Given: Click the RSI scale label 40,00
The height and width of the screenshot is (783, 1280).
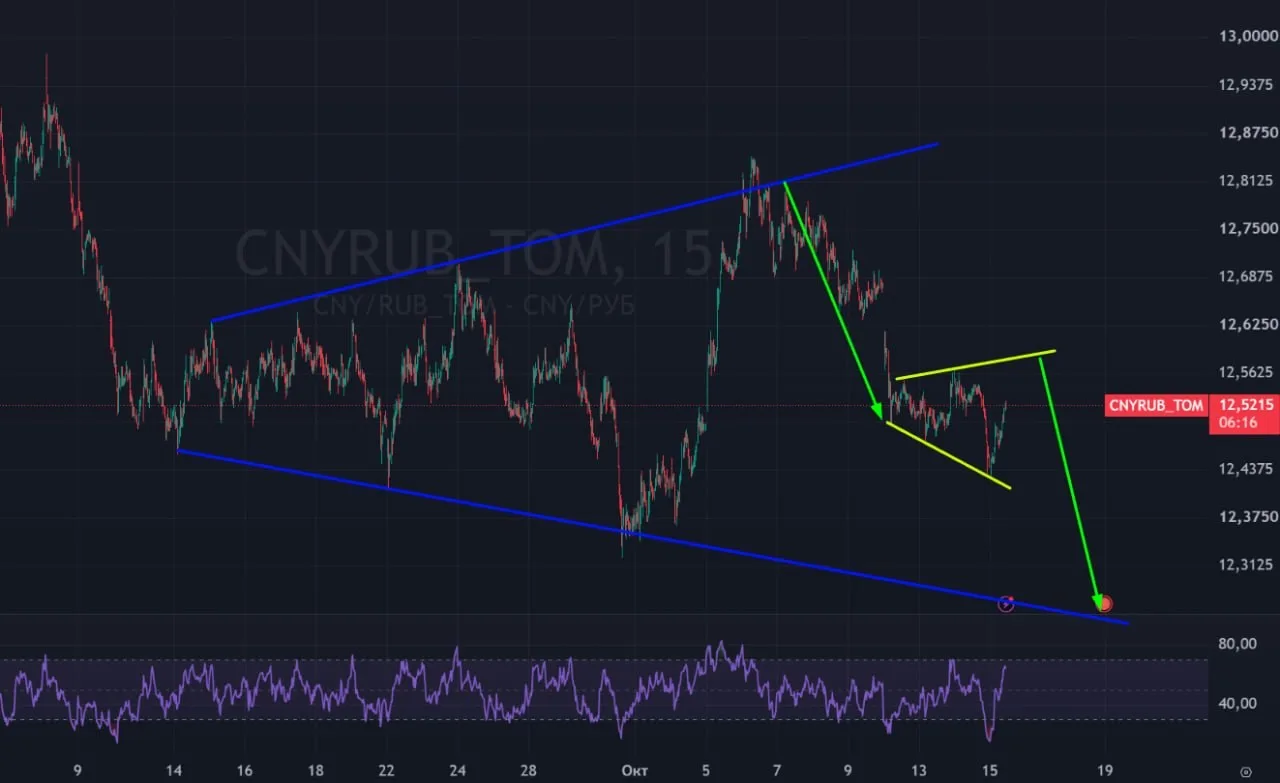Looking at the screenshot, I should [1237, 703].
